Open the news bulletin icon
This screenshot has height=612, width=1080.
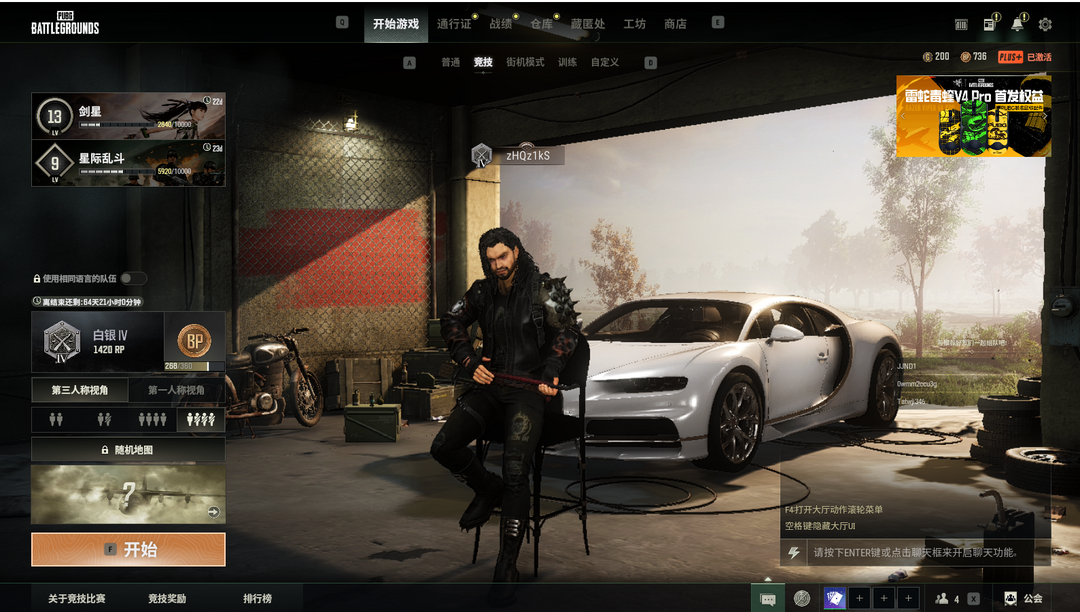pyautogui.click(x=989, y=24)
